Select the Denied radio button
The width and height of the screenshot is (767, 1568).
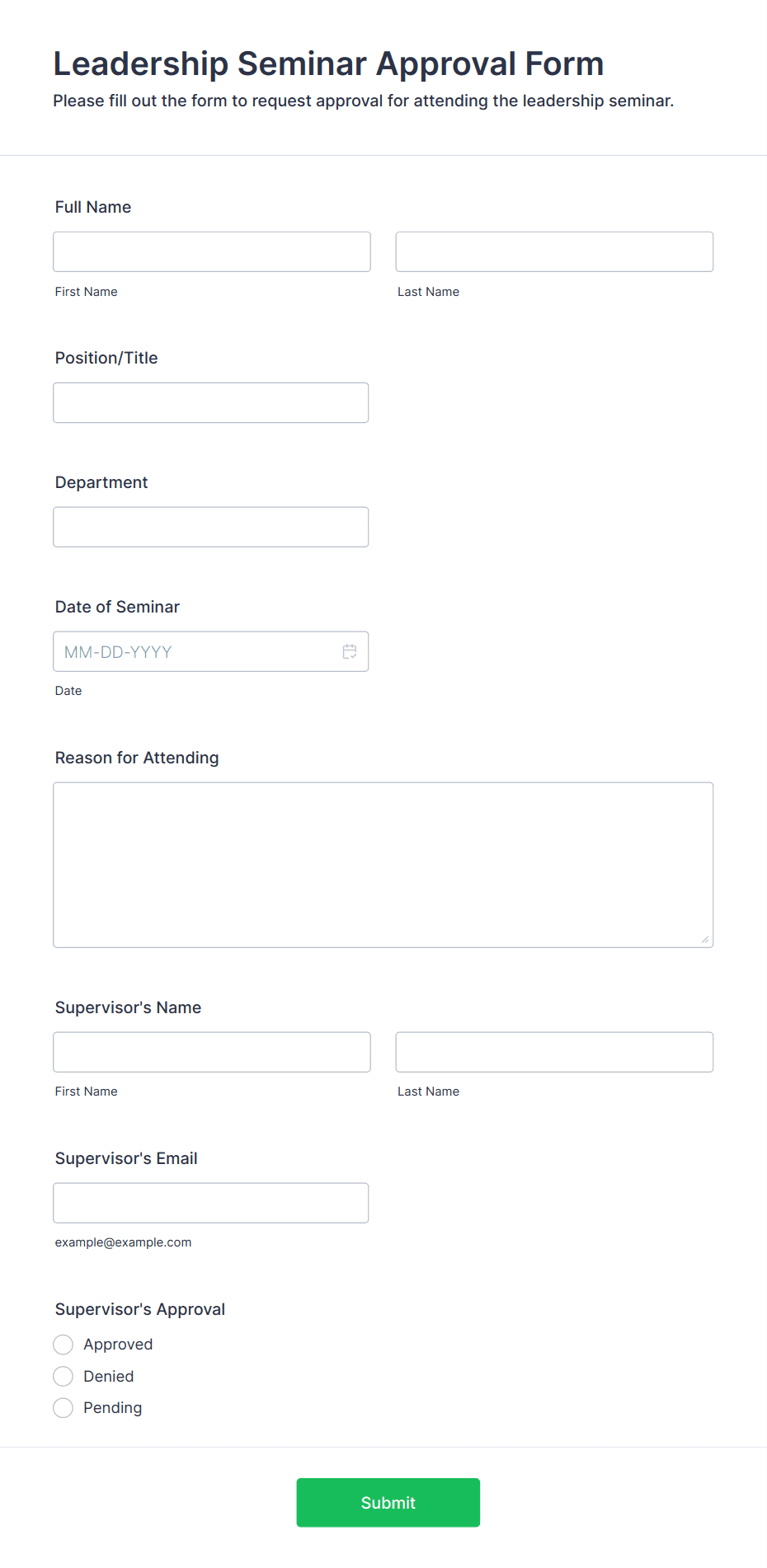(x=64, y=1376)
